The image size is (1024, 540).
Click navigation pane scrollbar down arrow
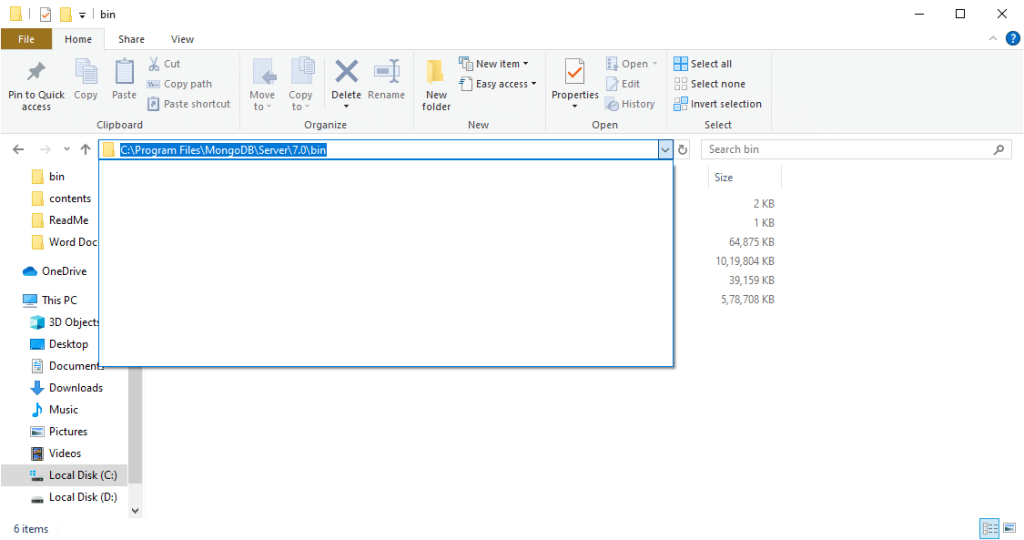click(135, 511)
